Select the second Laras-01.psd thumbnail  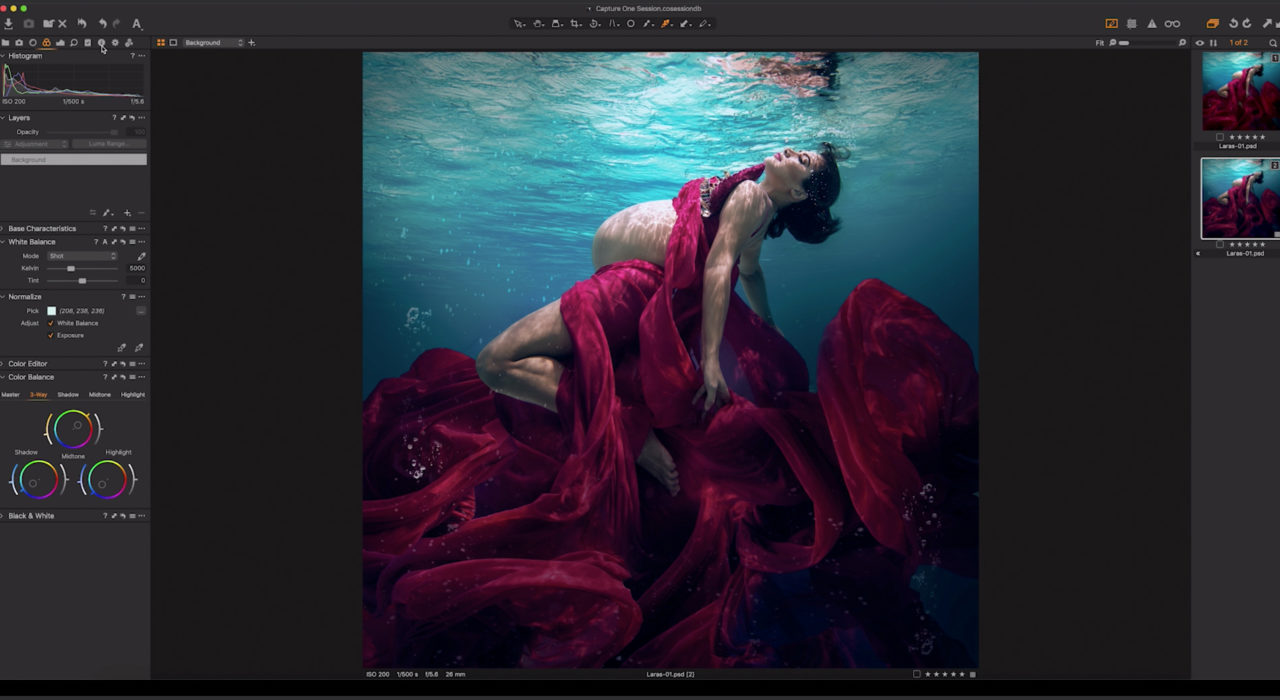click(x=1240, y=199)
